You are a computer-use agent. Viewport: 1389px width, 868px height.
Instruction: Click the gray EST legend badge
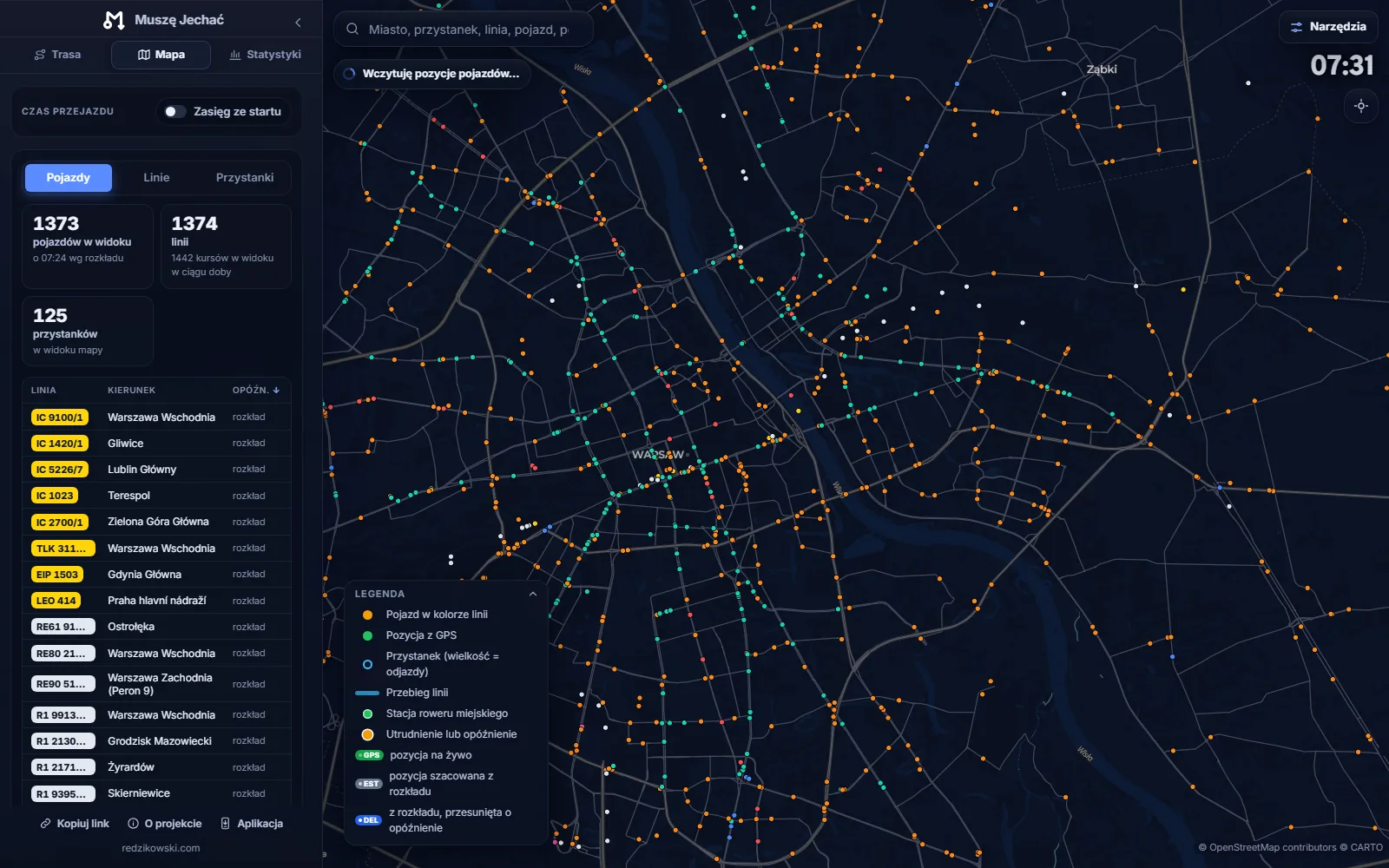[369, 784]
